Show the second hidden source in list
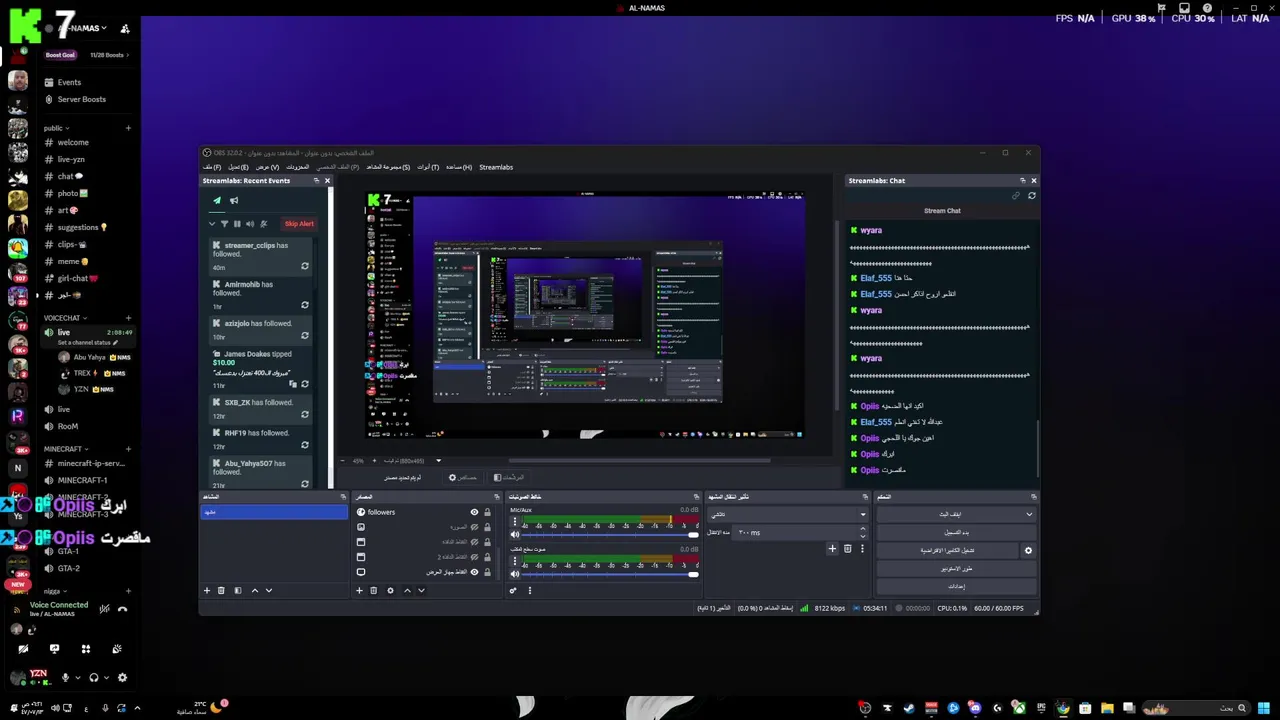 coord(475,527)
